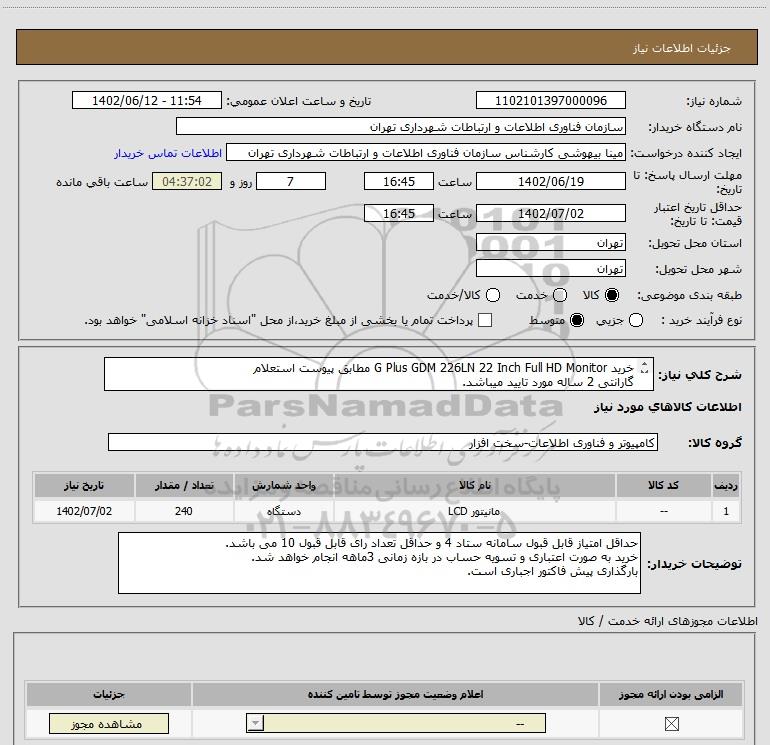Click the request creator field مینا بیهوشی

click(426, 153)
